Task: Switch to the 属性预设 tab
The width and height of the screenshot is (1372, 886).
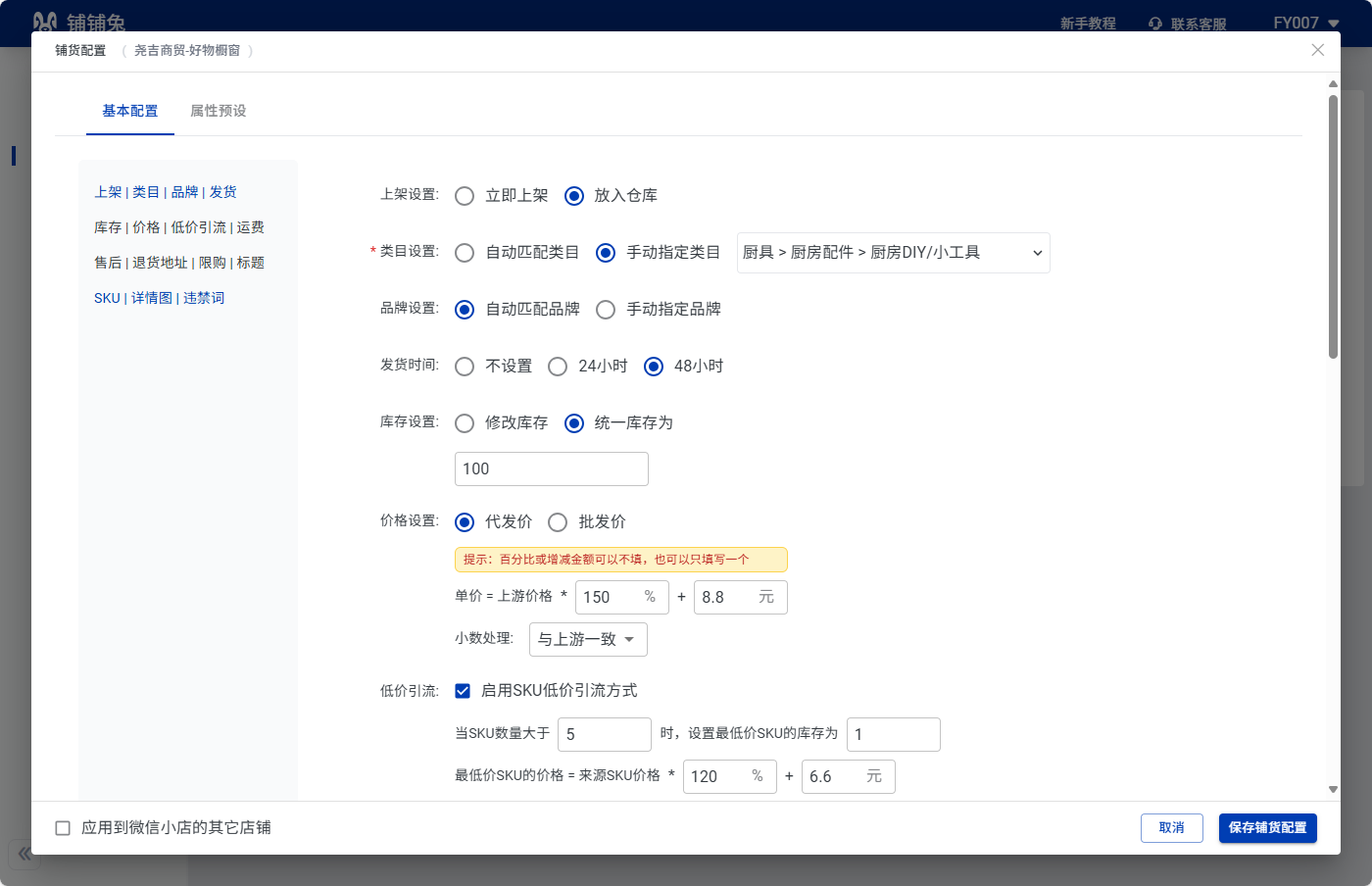Action: (218, 111)
